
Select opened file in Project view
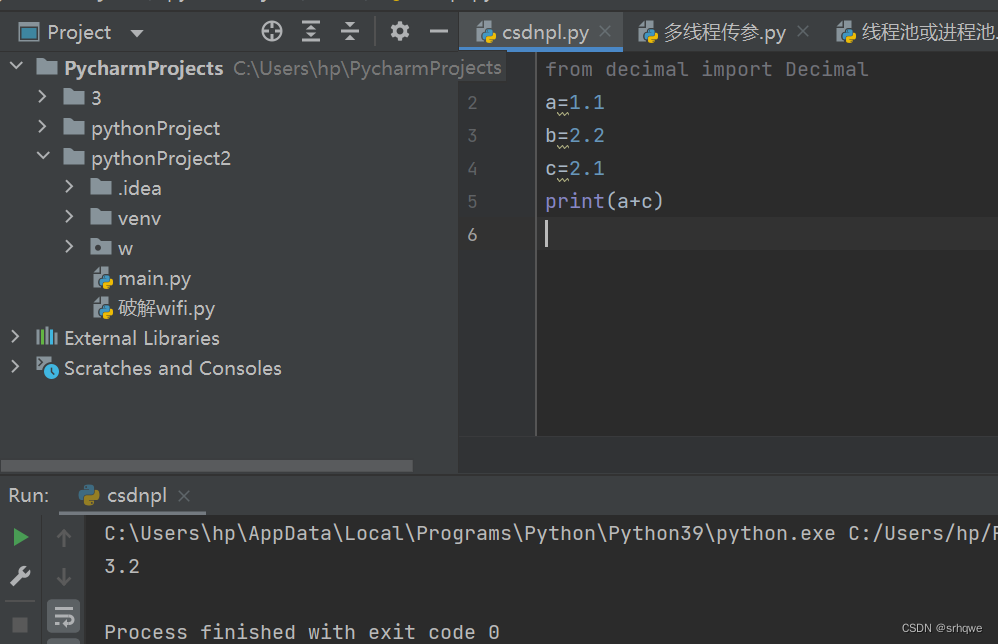[x=271, y=31]
